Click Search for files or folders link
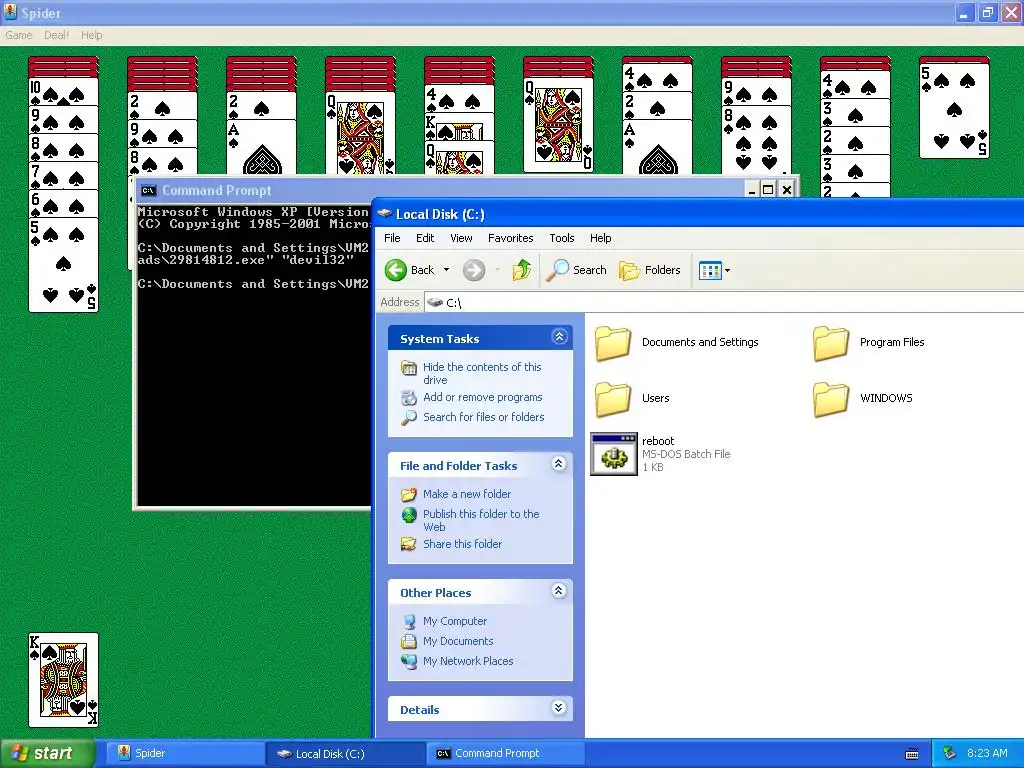Viewport: 1024px width, 768px height. coord(483,417)
